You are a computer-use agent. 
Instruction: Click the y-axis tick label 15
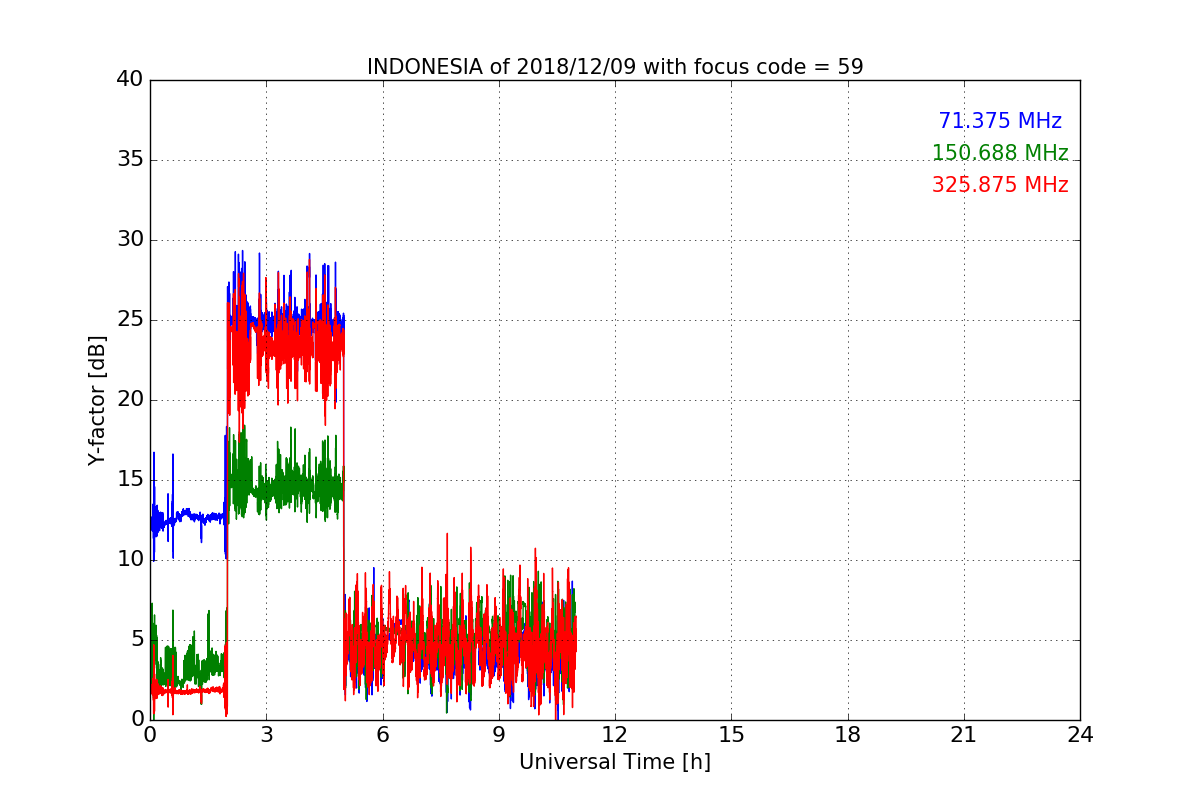pyautogui.click(x=130, y=480)
